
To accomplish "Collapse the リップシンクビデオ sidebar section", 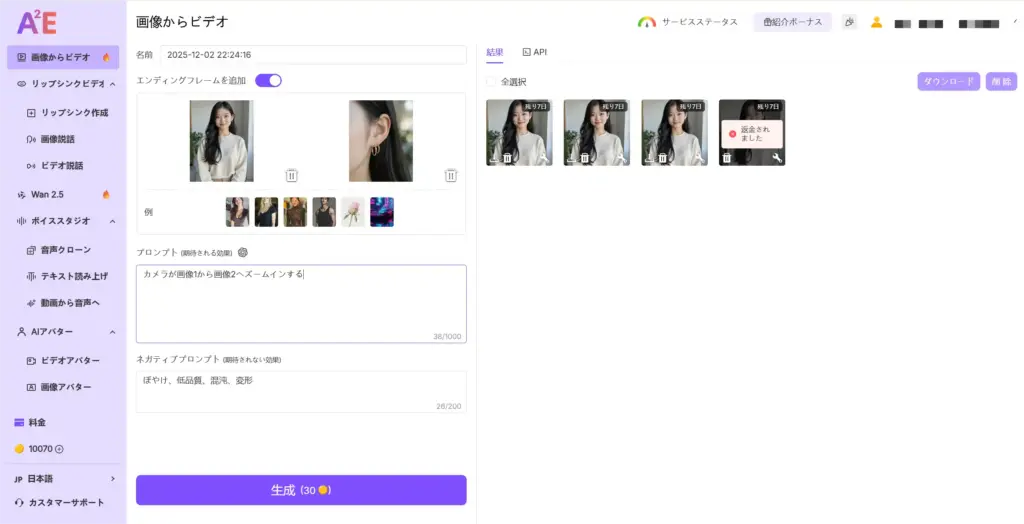I will click(x=112, y=85).
